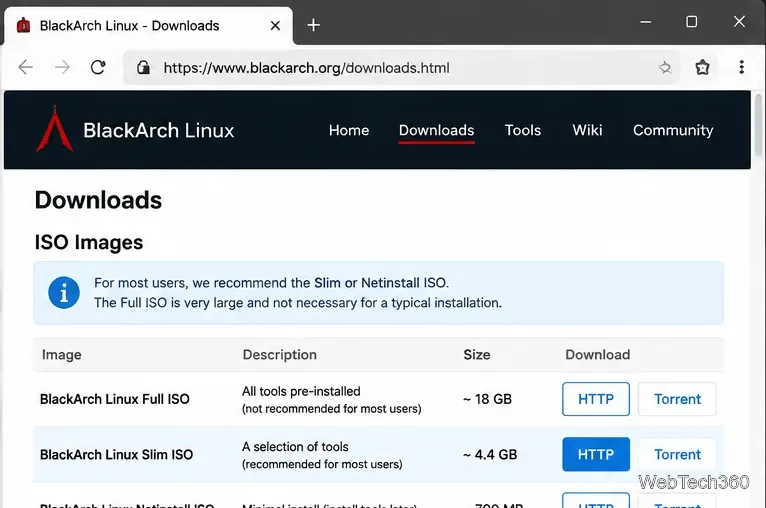The width and height of the screenshot is (766, 508).
Task: Click the BlackArch red logo
Action: 55,129
